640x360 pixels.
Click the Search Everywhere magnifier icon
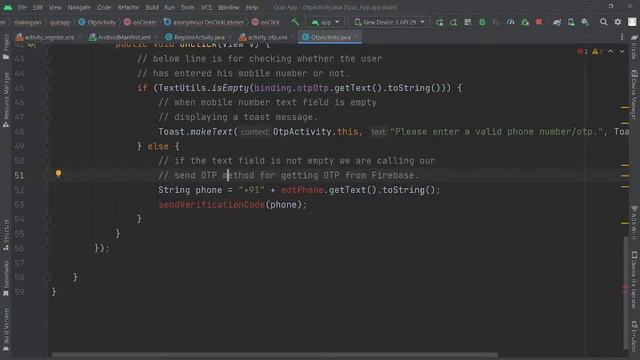coord(603,22)
